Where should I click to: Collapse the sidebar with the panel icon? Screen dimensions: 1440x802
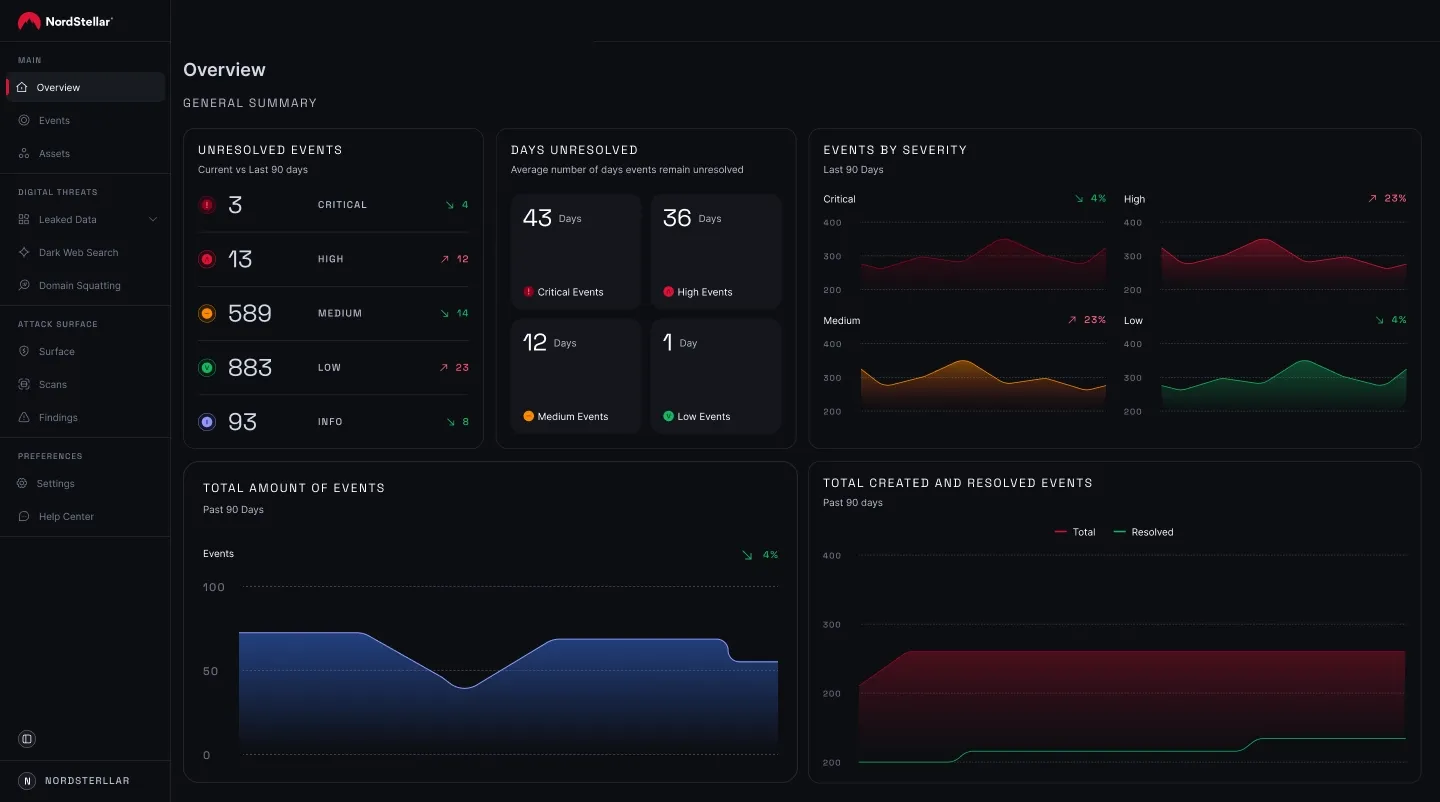[26, 738]
